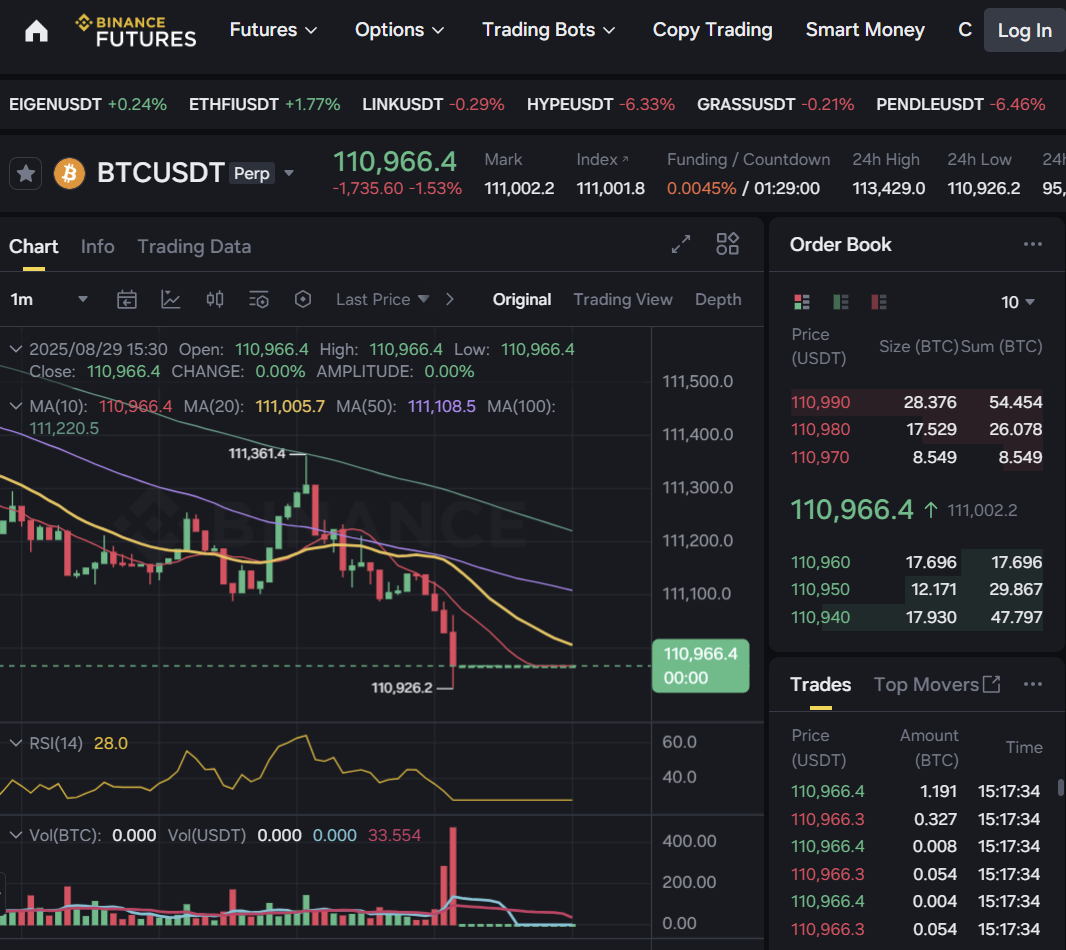Open the Copy Trading link
Viewport: 1066px width, 950px height.
712,30
